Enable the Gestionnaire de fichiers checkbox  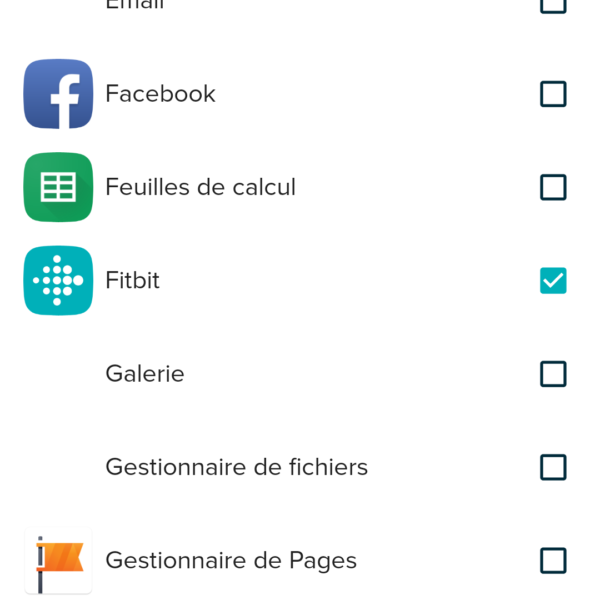553,467
